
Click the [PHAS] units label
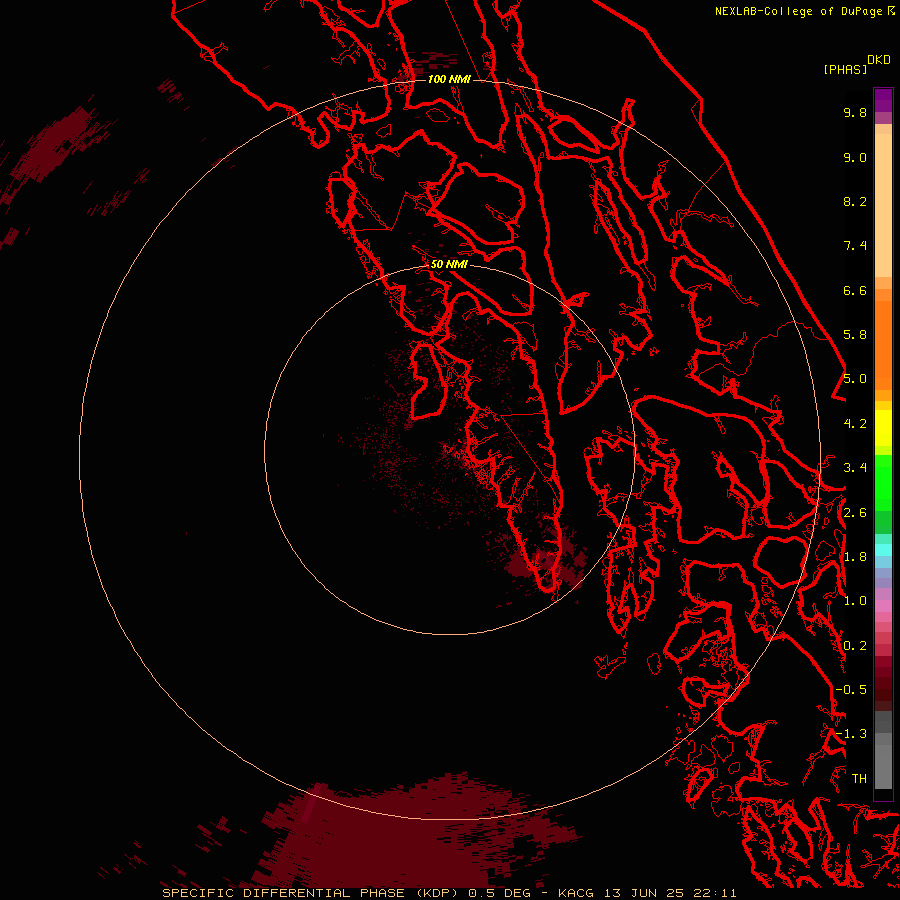845,69
